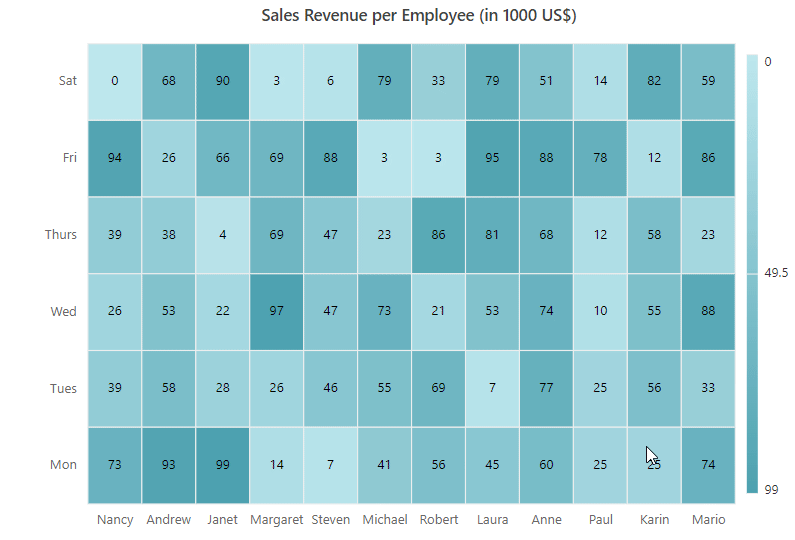Select Mario's Tuesday cell showing 33
Image resolution: width=795 pixels, height=540 pixels.
click(x=708, y=389)
